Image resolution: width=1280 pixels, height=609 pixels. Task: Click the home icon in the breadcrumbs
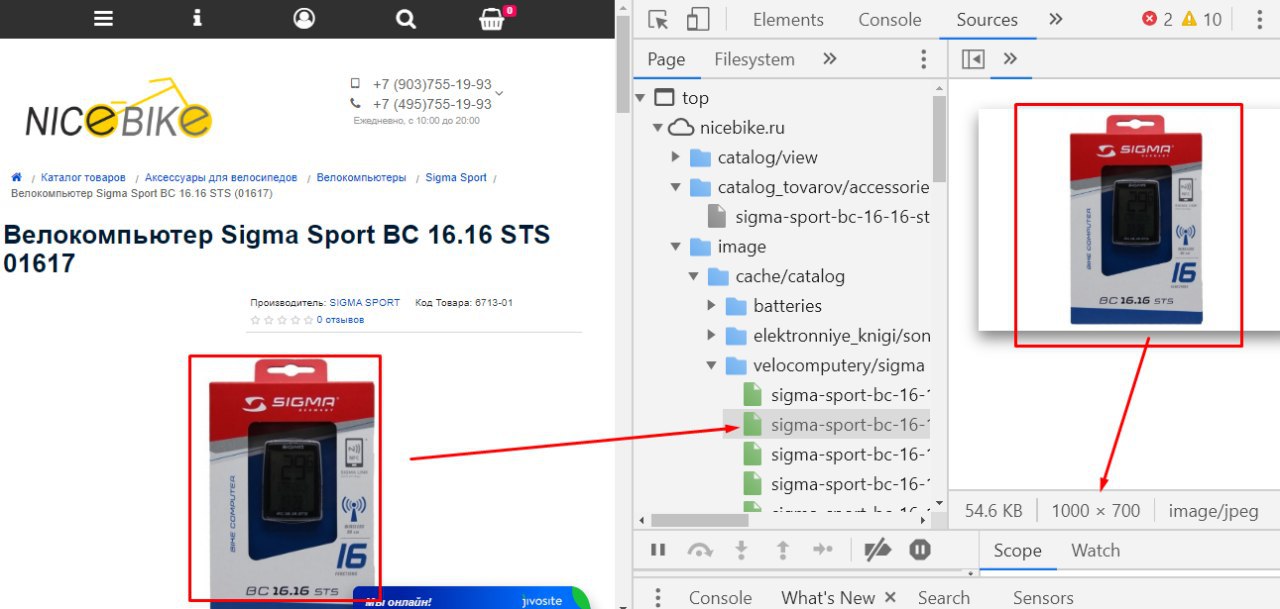click(x=16, y=177)
